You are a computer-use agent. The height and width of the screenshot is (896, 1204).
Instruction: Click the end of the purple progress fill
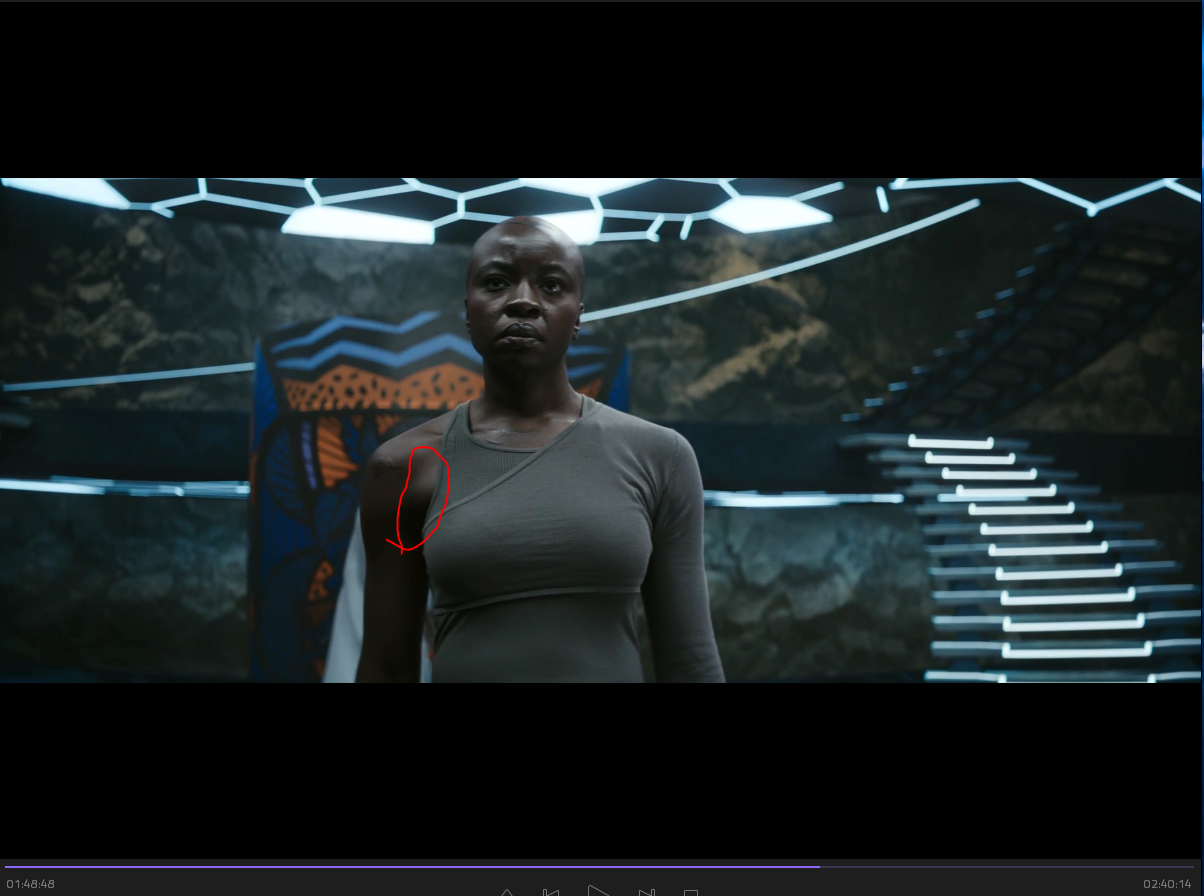point(819,866)
